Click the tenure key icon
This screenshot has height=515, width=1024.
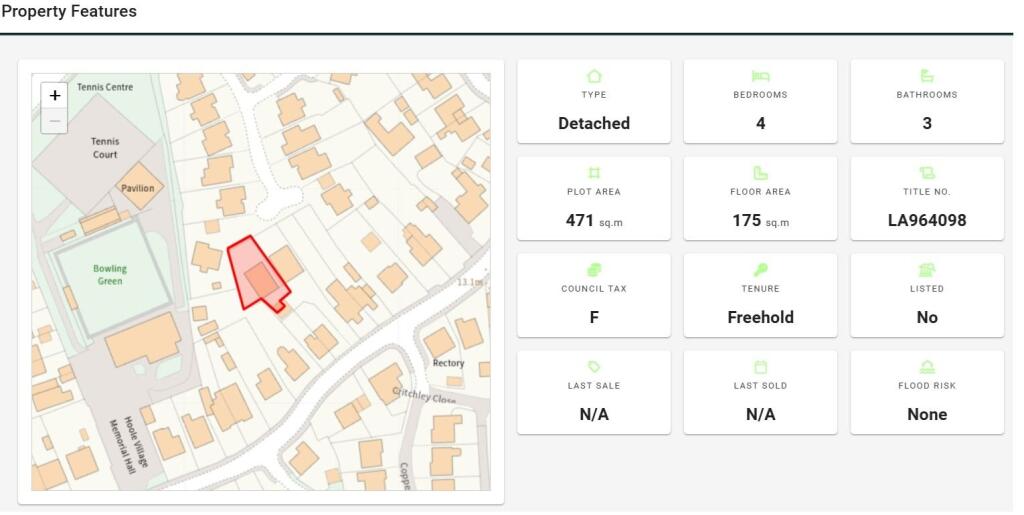click(x=760, y=270)
